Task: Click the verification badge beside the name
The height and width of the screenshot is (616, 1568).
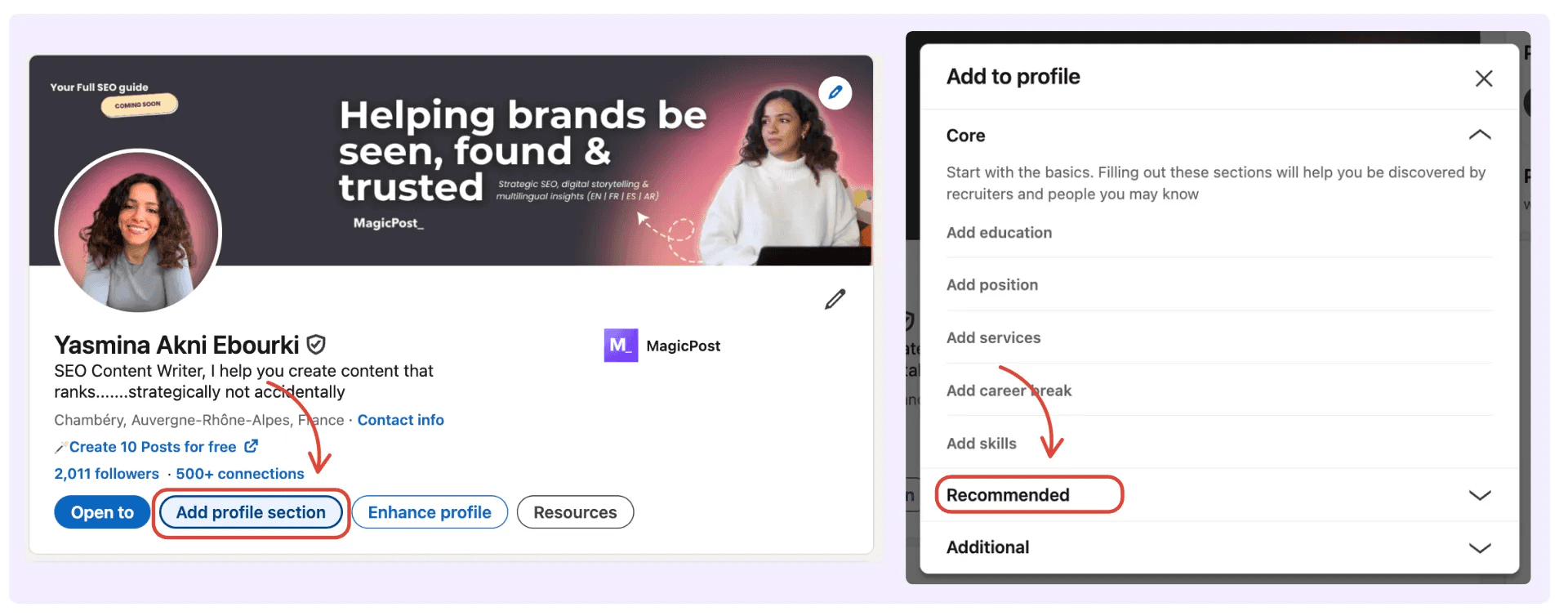Action: click(x=316, y=345)
